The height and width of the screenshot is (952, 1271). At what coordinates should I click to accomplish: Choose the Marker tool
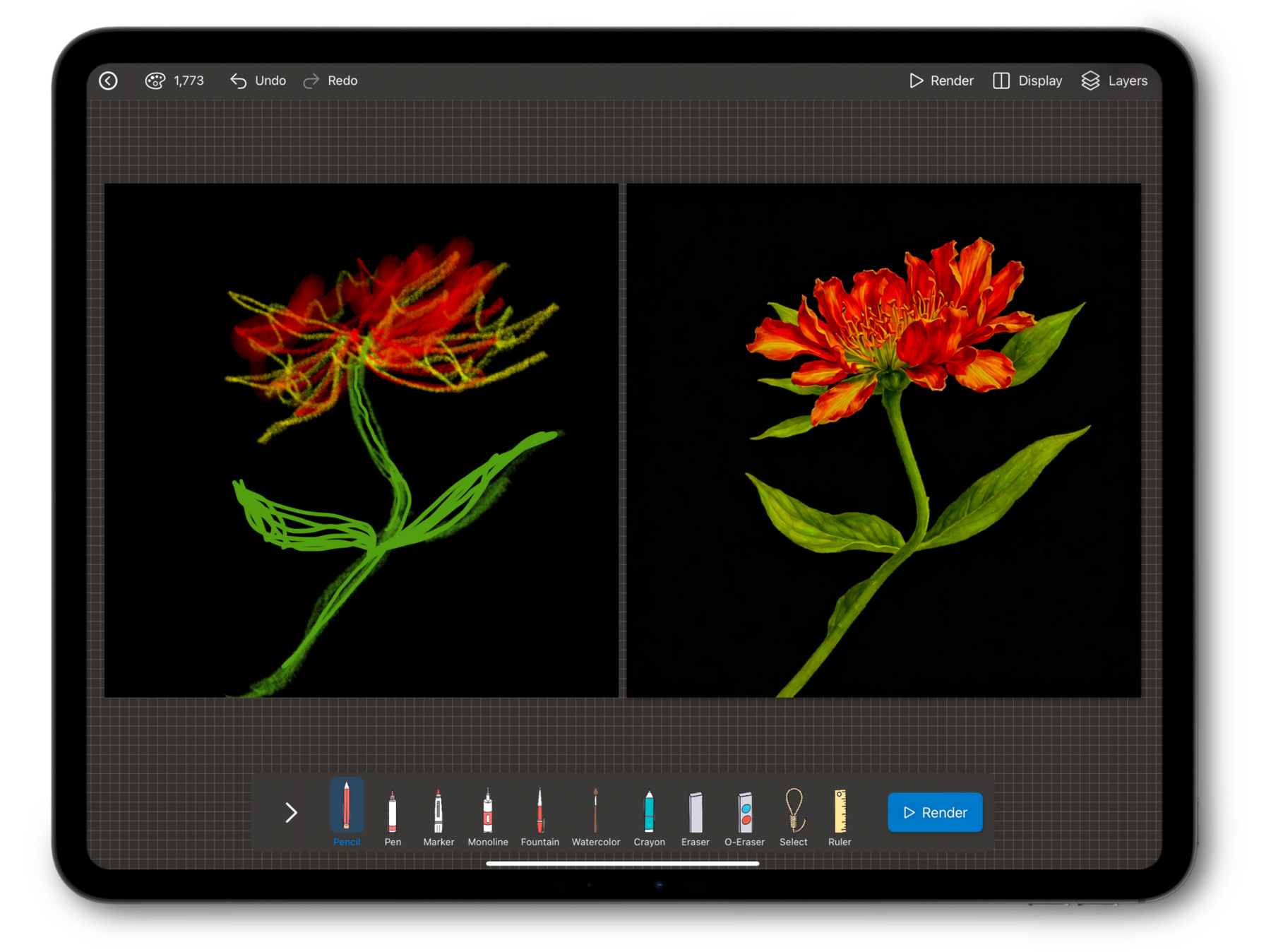[438, 814]
